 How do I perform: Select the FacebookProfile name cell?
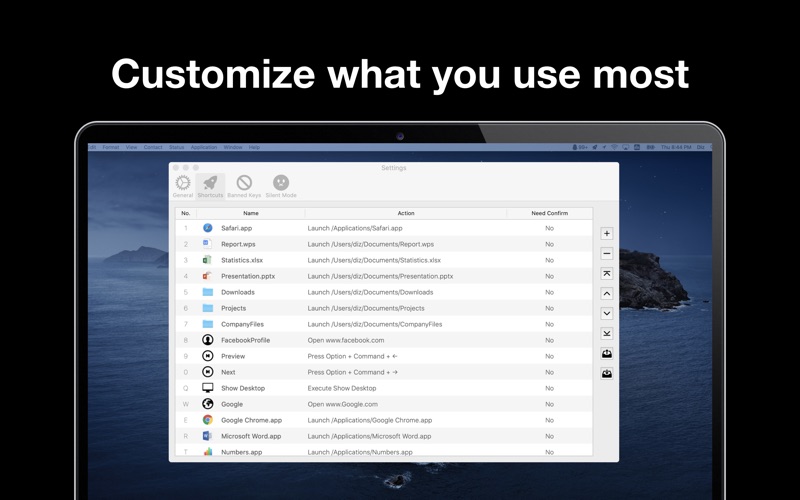click(x=245, y=340)
